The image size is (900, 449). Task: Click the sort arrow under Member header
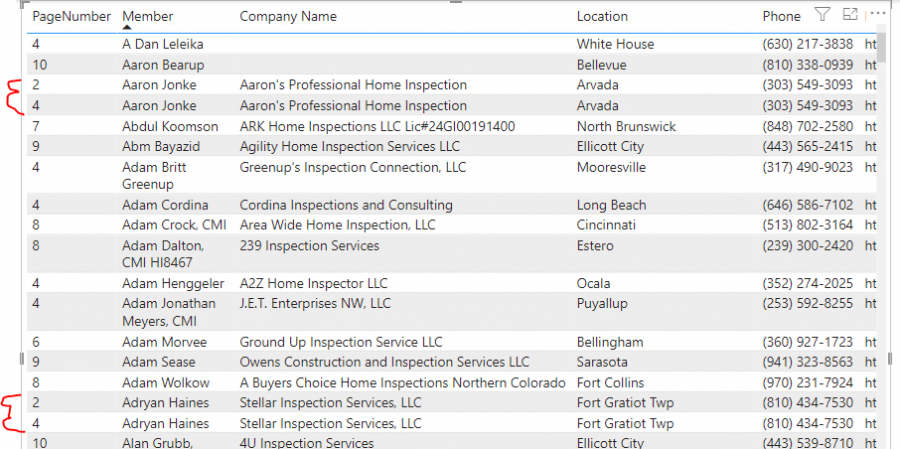127,26
